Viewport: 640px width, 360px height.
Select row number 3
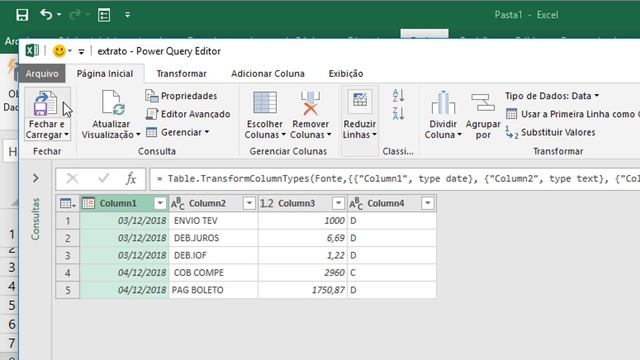coord(68,256)
